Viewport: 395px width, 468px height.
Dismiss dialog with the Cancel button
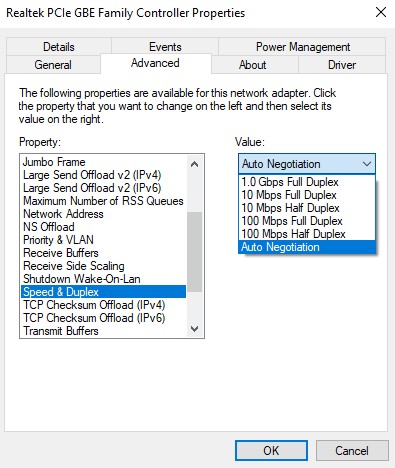pyautogui.click(x=352, y=451)
